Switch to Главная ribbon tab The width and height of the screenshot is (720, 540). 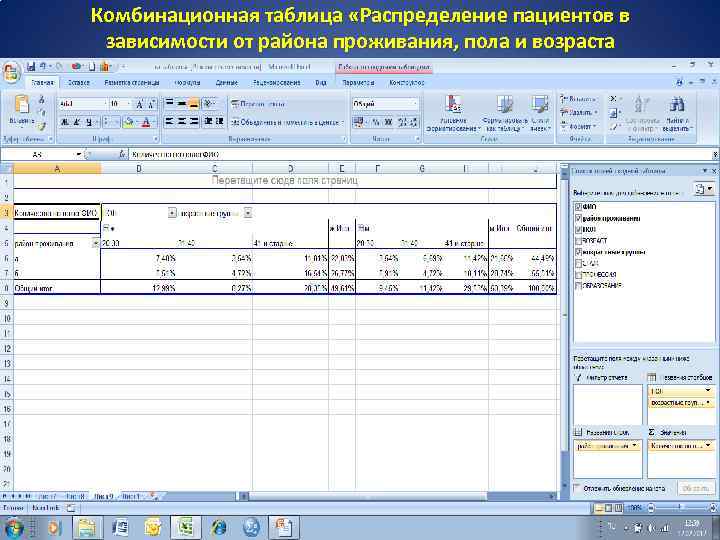pos(43,83)
